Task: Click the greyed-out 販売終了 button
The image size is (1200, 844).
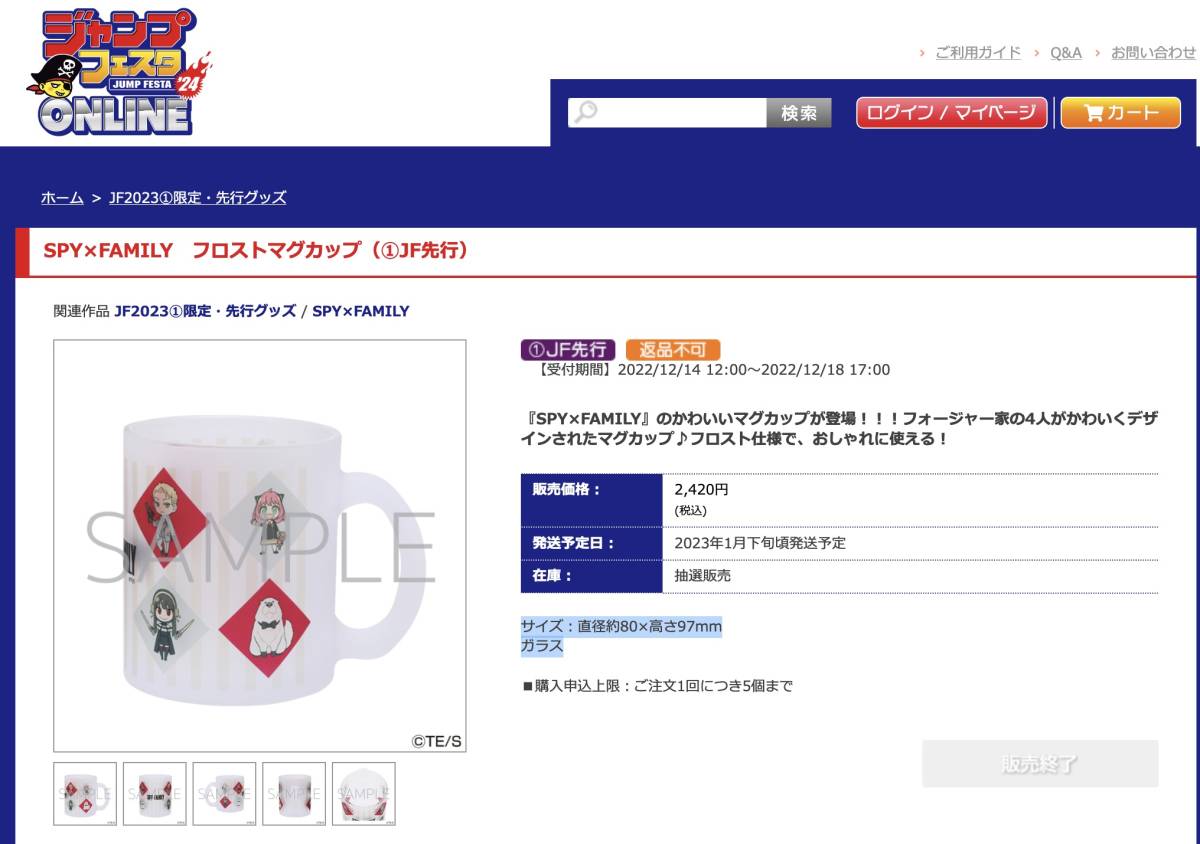Action: pos(1040,764)
